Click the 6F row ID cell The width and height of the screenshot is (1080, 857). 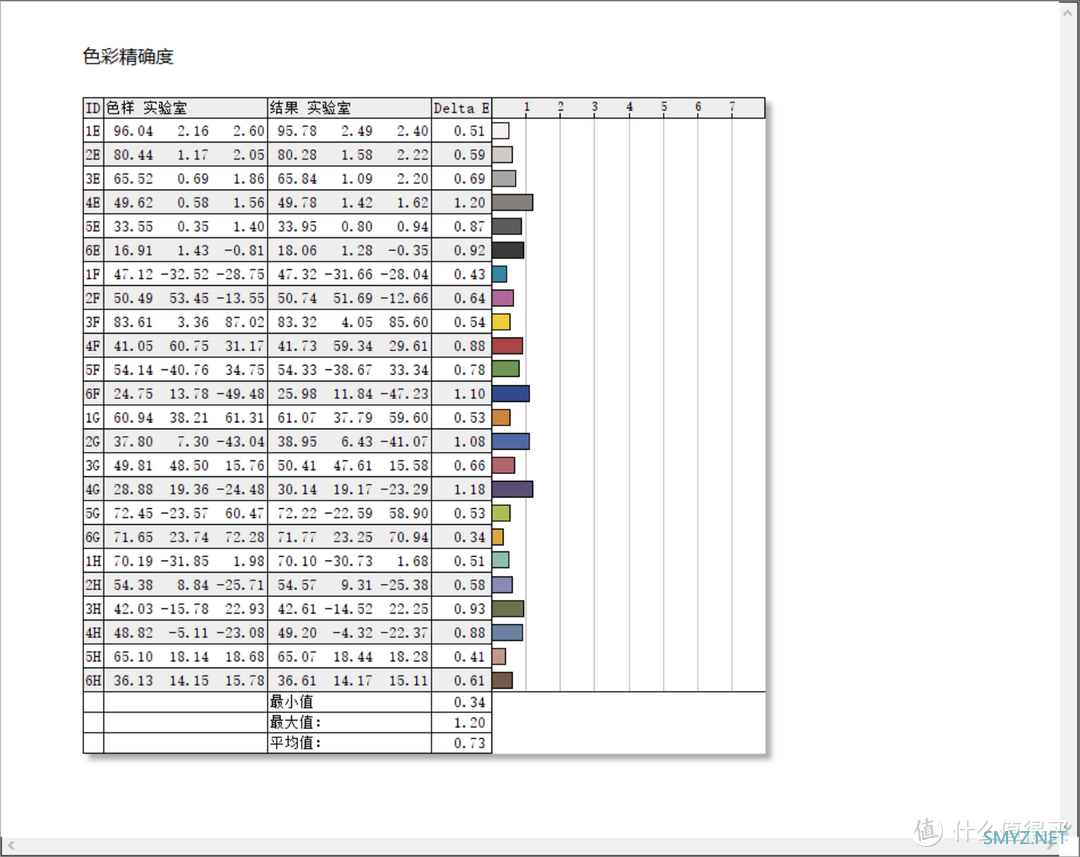tap(93, 393)
